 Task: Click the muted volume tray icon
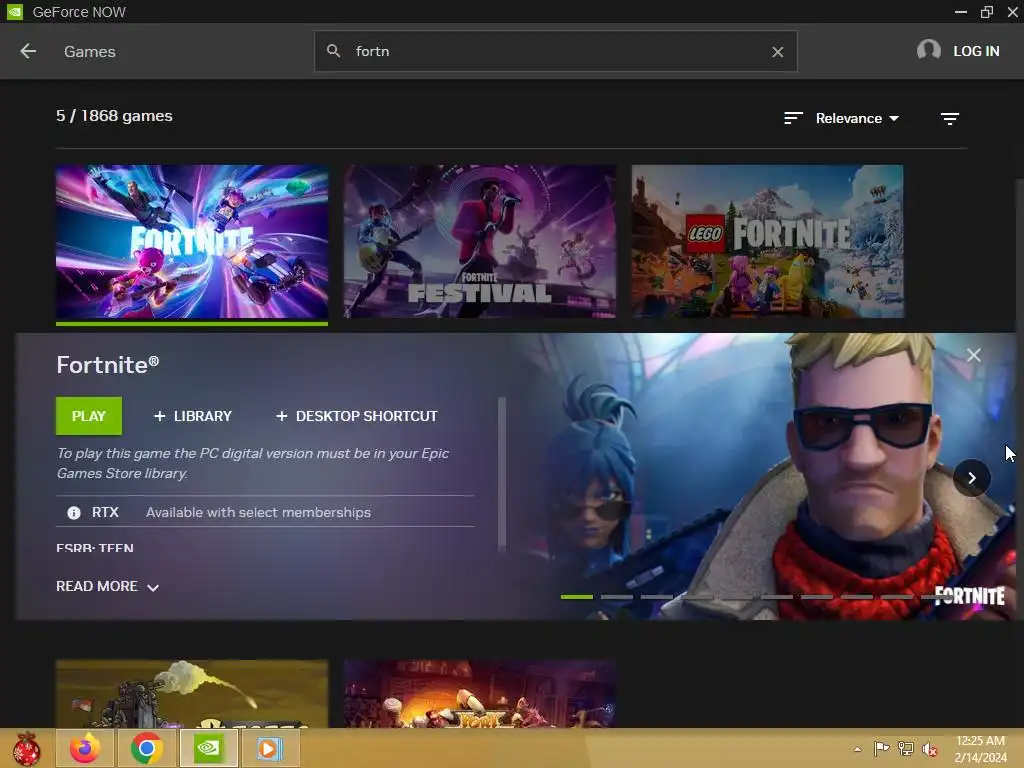[x=930, y=749]
